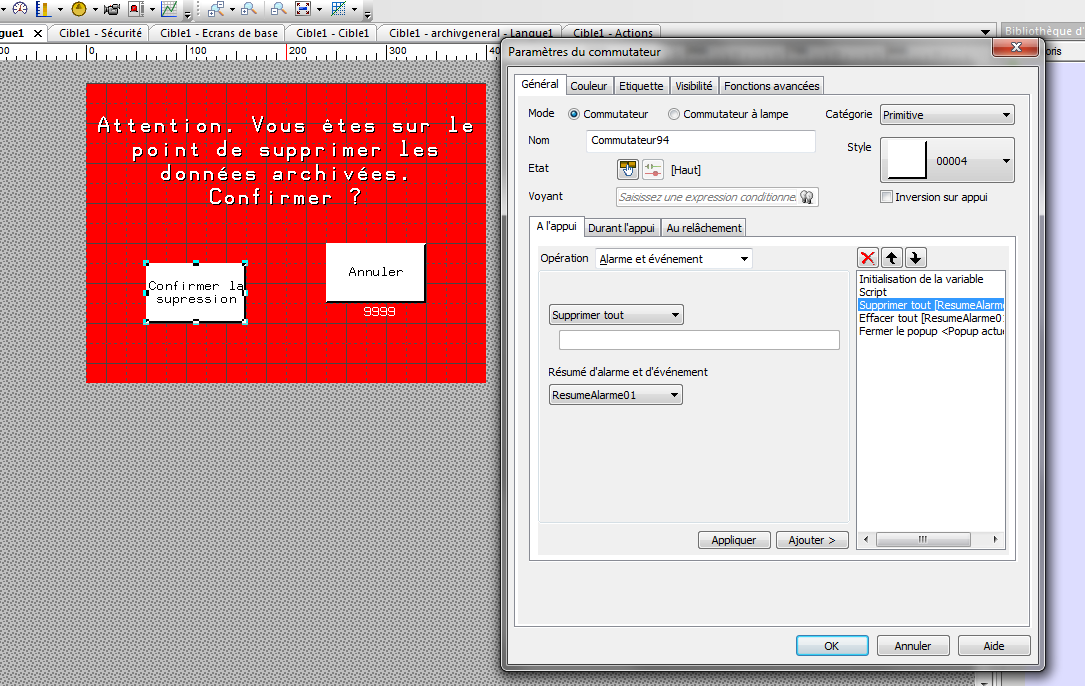Enable the Inversion sur appui checkbox
1085x686 pixels.
pos(886,197)
